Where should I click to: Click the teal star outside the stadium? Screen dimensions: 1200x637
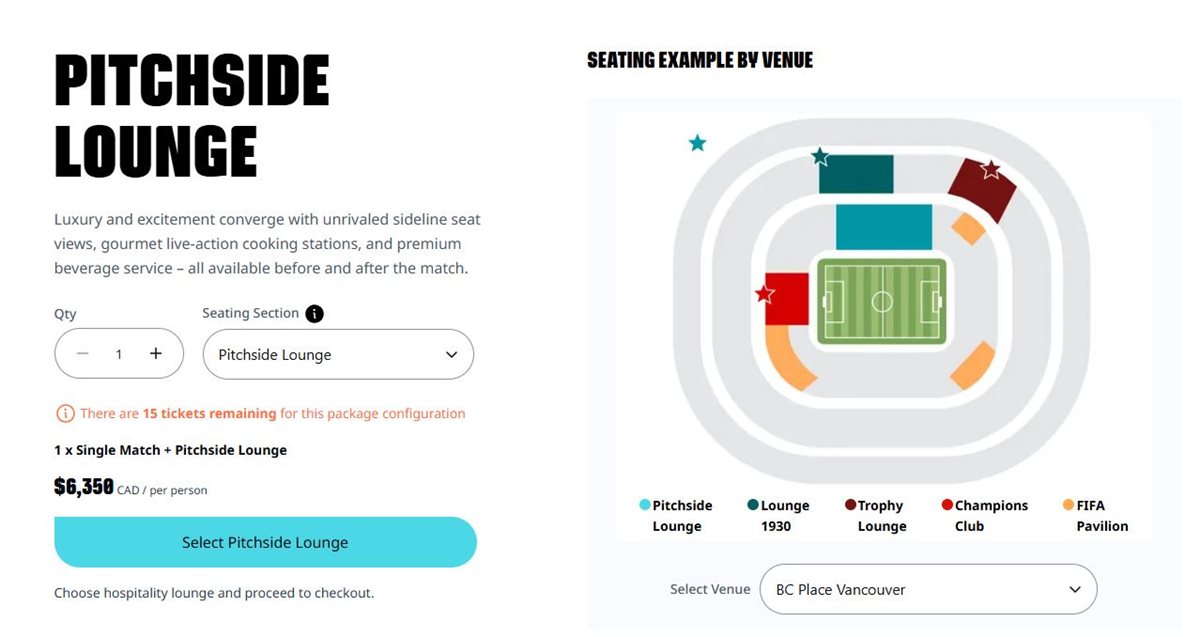coord(697,143)
